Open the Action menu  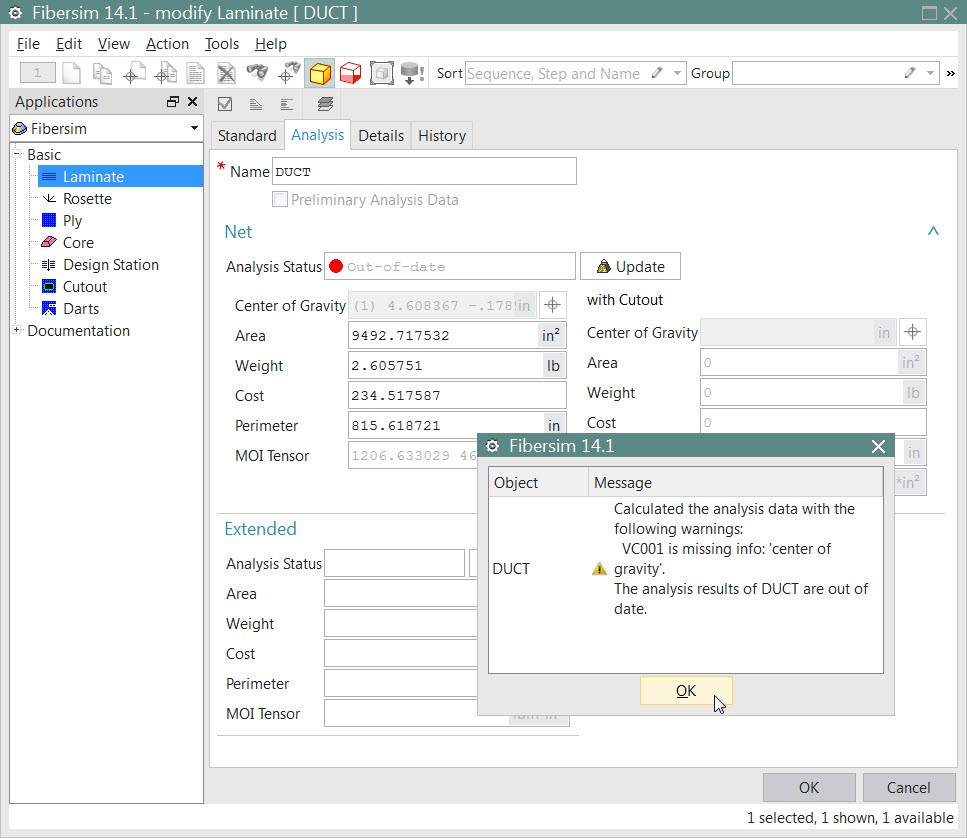point(166,43)
